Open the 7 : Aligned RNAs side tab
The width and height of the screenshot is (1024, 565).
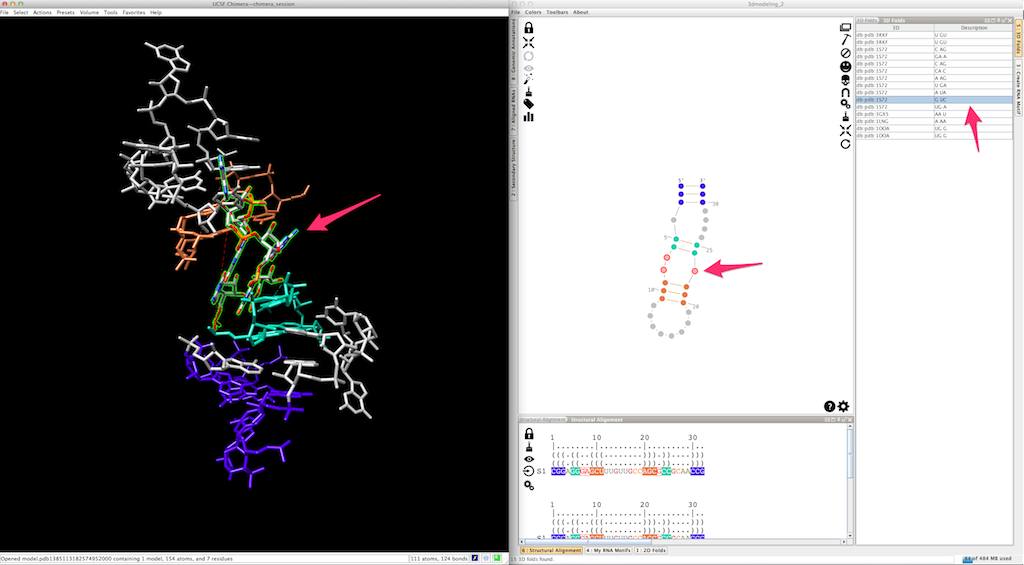pos(514,109)
